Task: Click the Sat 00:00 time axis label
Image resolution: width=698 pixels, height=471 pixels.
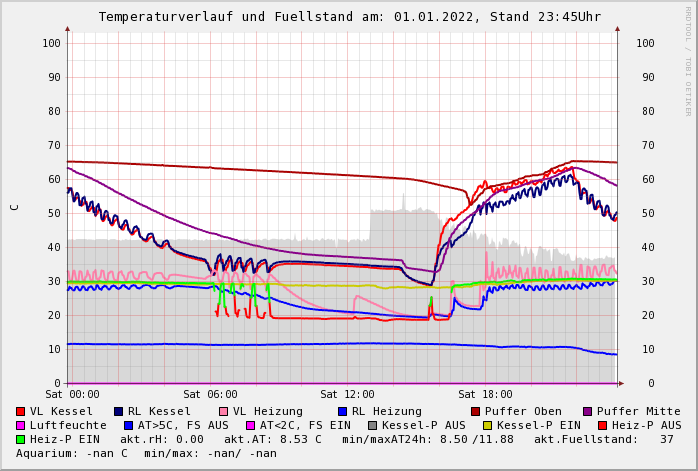Action: (x=72, y=394)
